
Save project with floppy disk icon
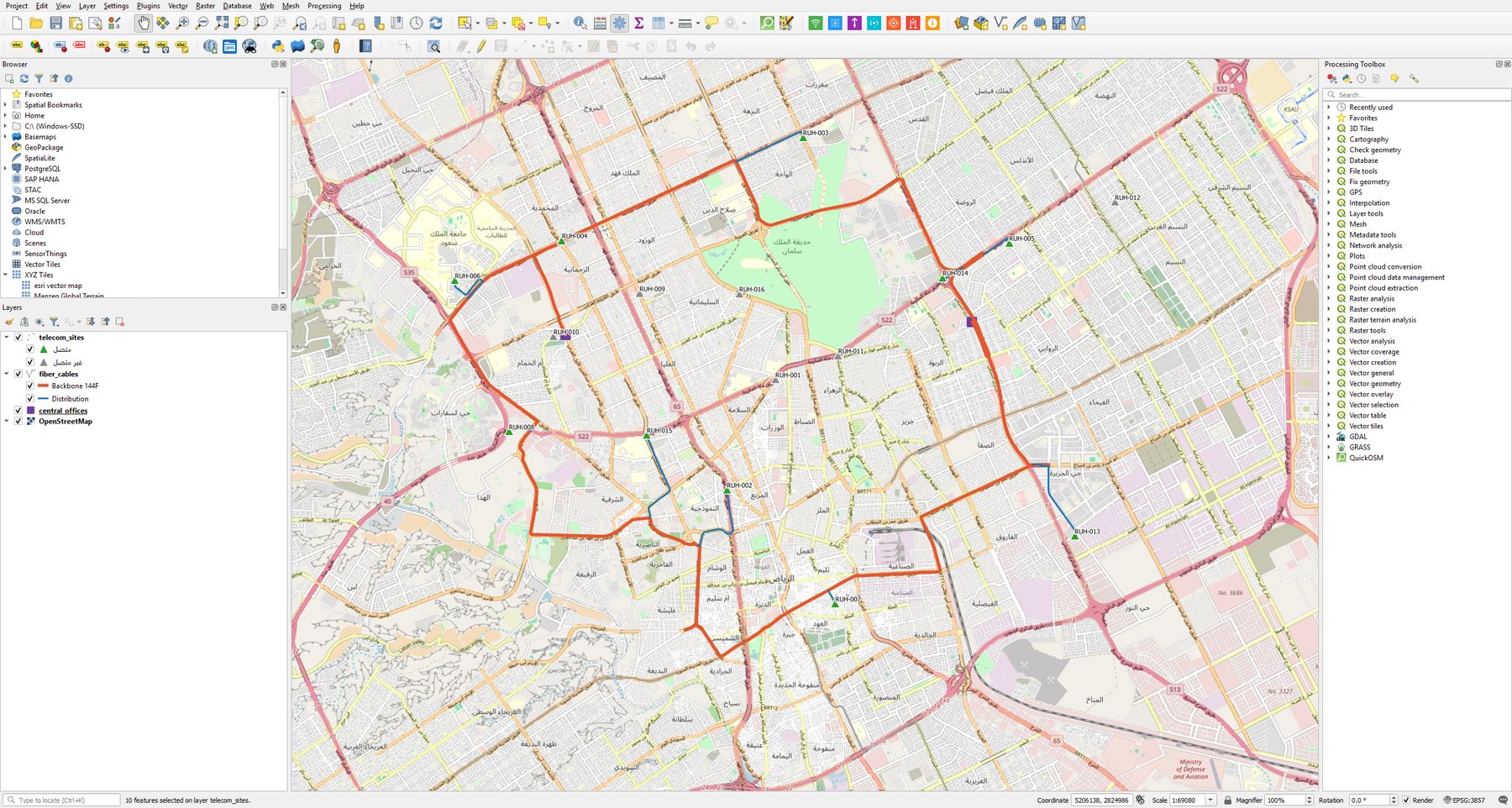tap(55, 24)
